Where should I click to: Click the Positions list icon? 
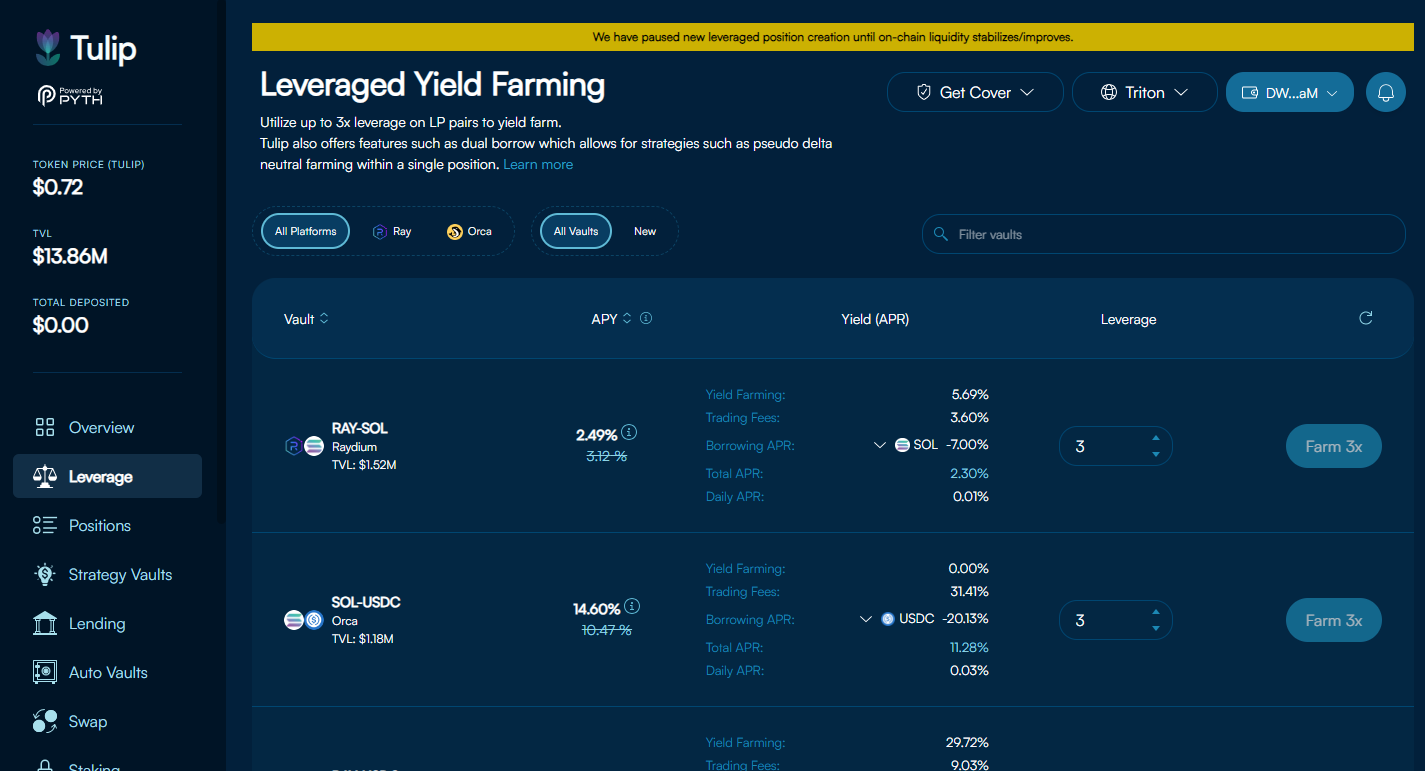pyautogui.click(x=45, y=525)
